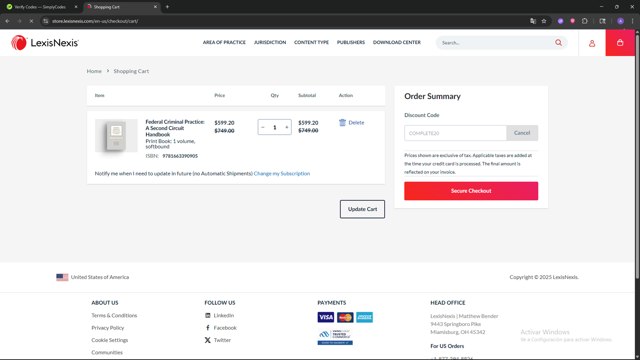Image resolution: width=640 pixels, height=360 pixels.
Task: Click the site info icon in address bar
Action: point(46,21)
